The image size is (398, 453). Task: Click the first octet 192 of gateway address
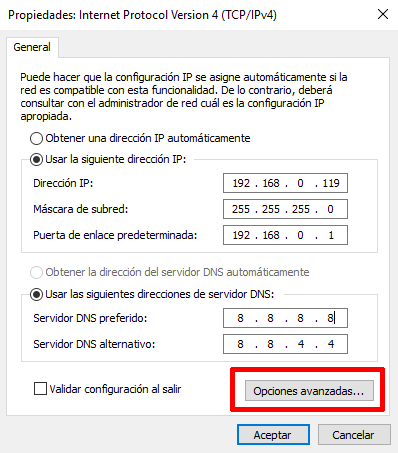click(x=241, y=235)
